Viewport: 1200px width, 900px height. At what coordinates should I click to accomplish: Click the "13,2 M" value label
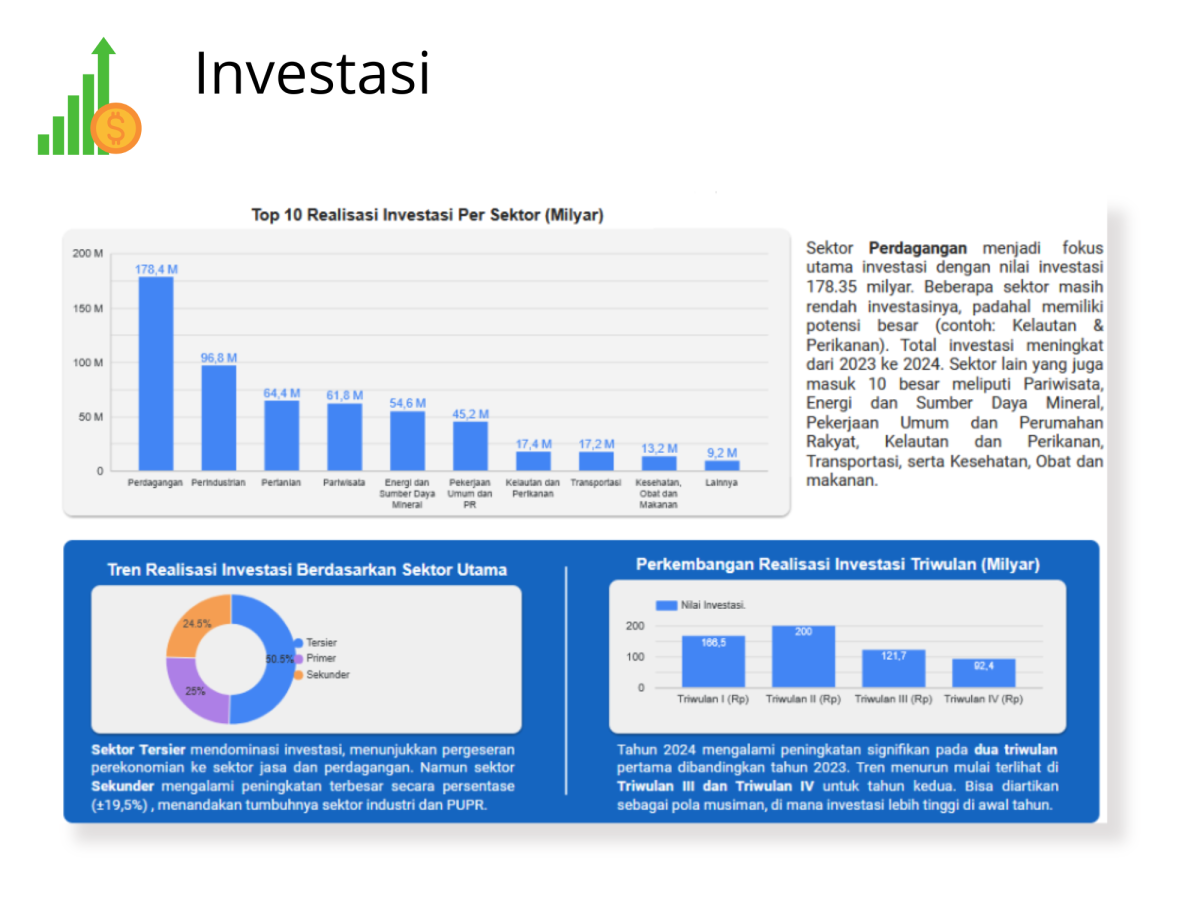(x=660, y=449)
